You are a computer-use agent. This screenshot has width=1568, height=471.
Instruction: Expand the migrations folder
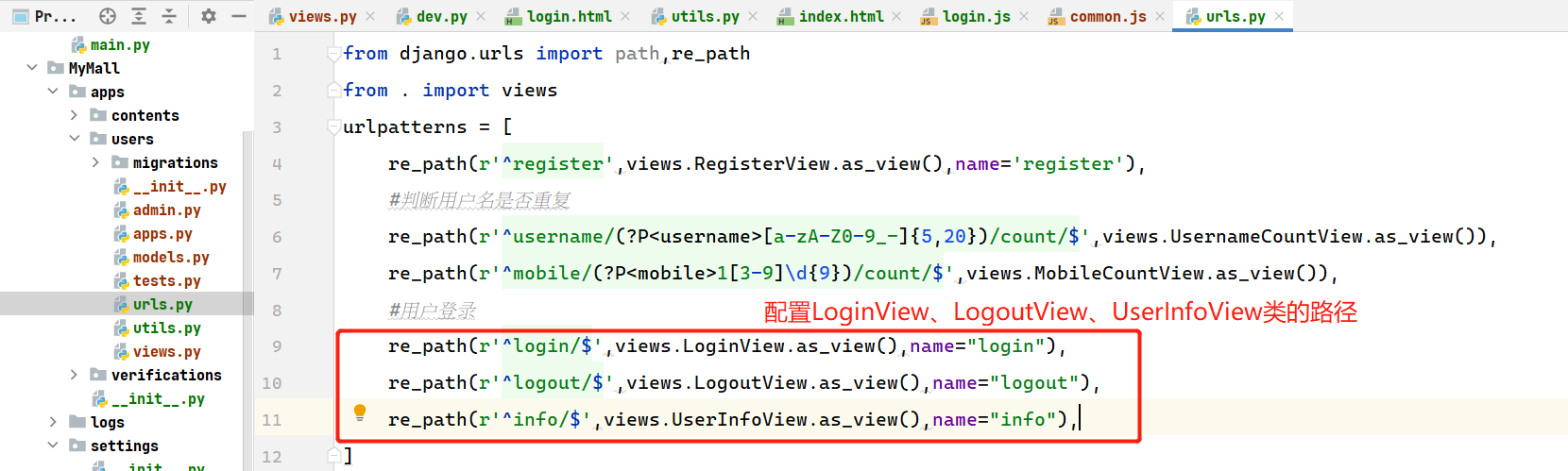(95, 162)
